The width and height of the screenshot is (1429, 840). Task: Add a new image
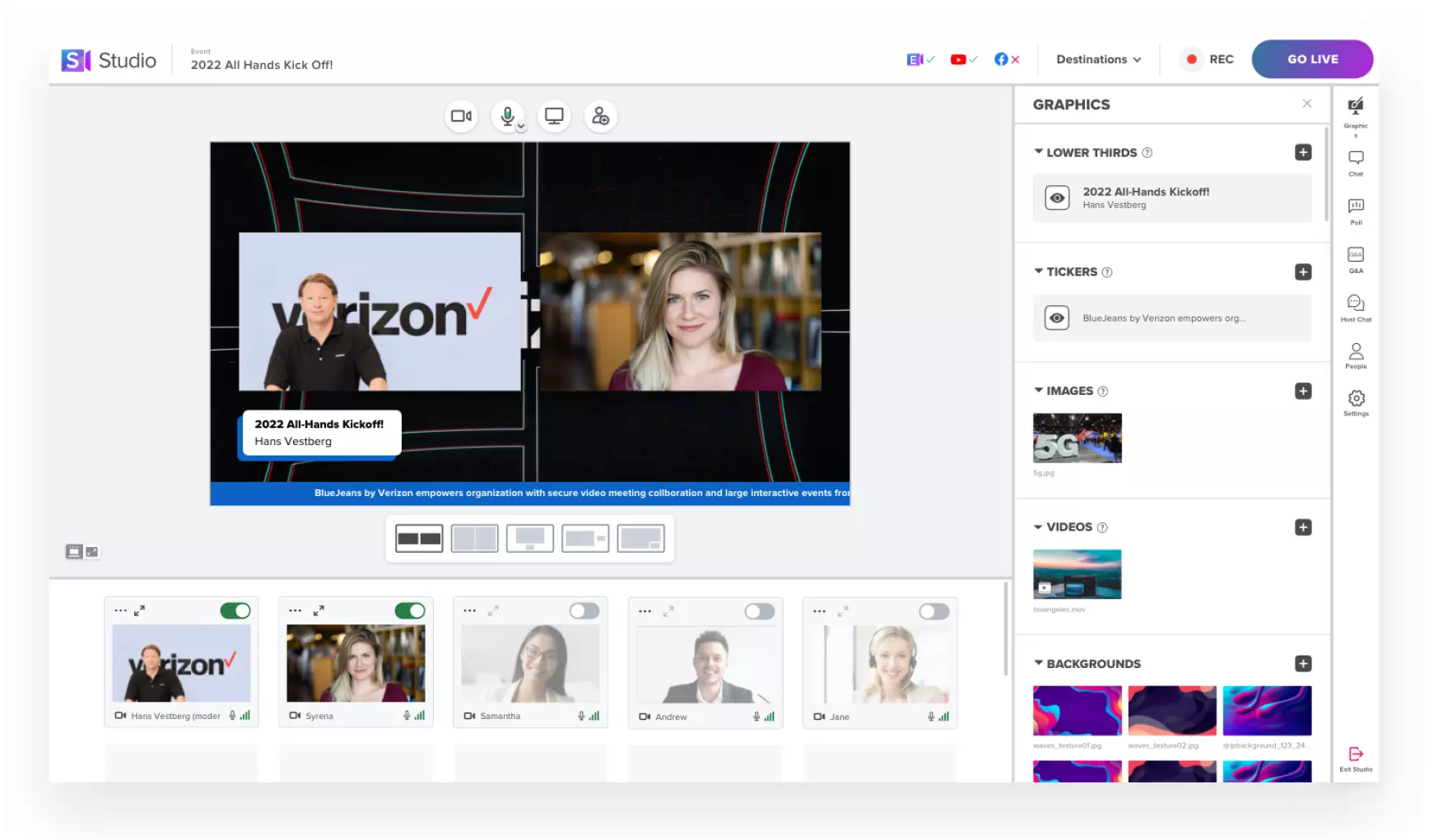click(x=1302, y=391)
